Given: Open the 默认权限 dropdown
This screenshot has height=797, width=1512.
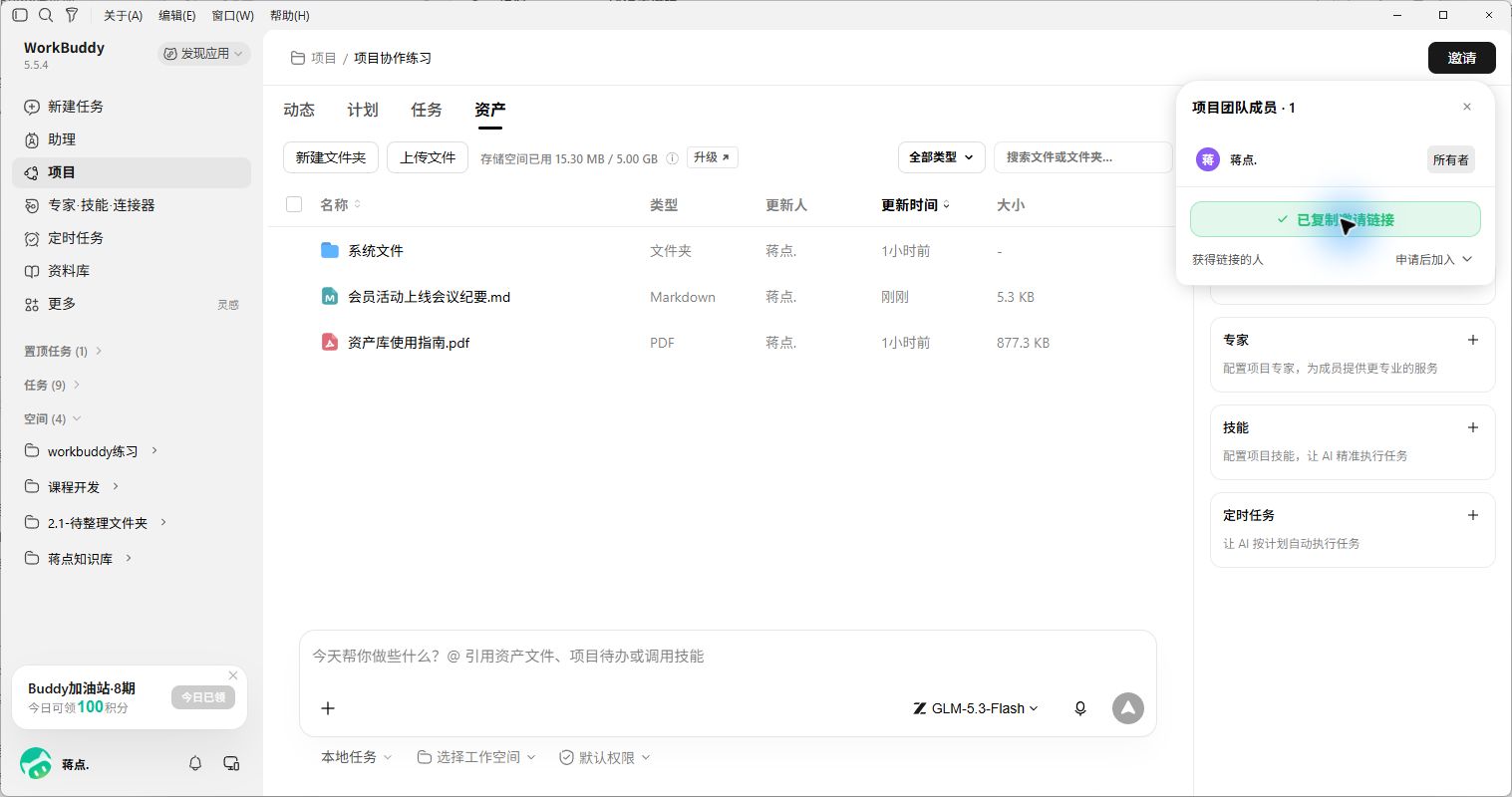Looking at the screenshot, I should [x=605, y=757].
